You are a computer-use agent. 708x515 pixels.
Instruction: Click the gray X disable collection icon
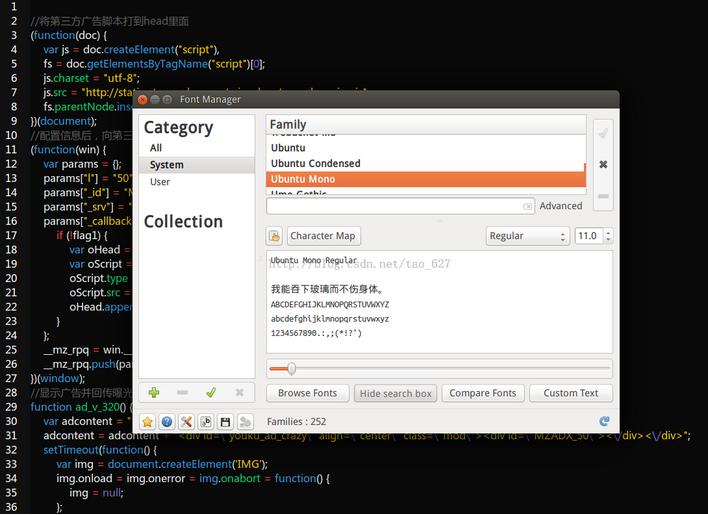pyautogui.click(x=239, y=393)
